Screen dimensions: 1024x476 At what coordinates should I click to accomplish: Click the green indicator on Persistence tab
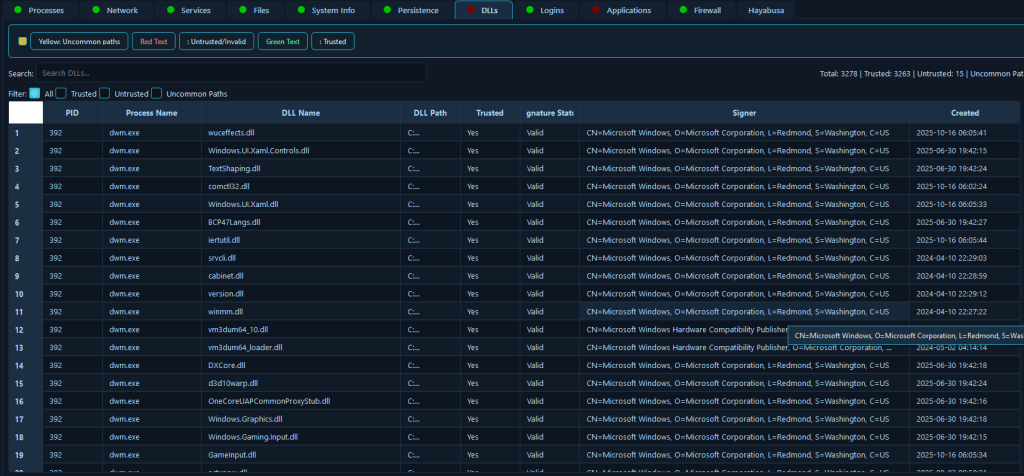coord(386,10)
